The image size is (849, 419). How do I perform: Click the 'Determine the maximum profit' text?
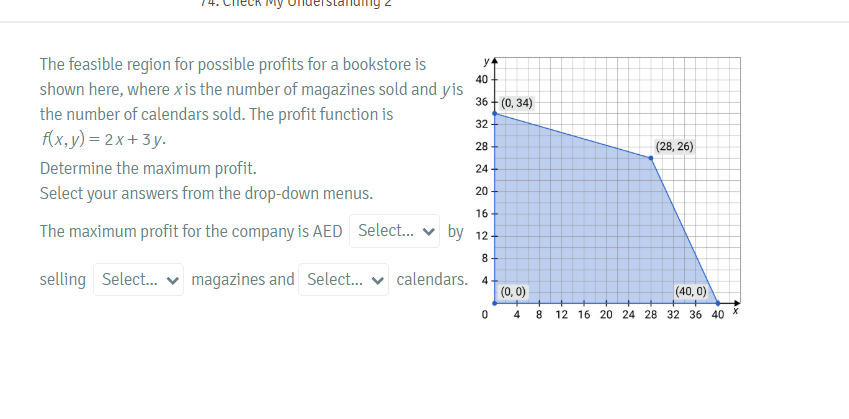pos(148,167)
